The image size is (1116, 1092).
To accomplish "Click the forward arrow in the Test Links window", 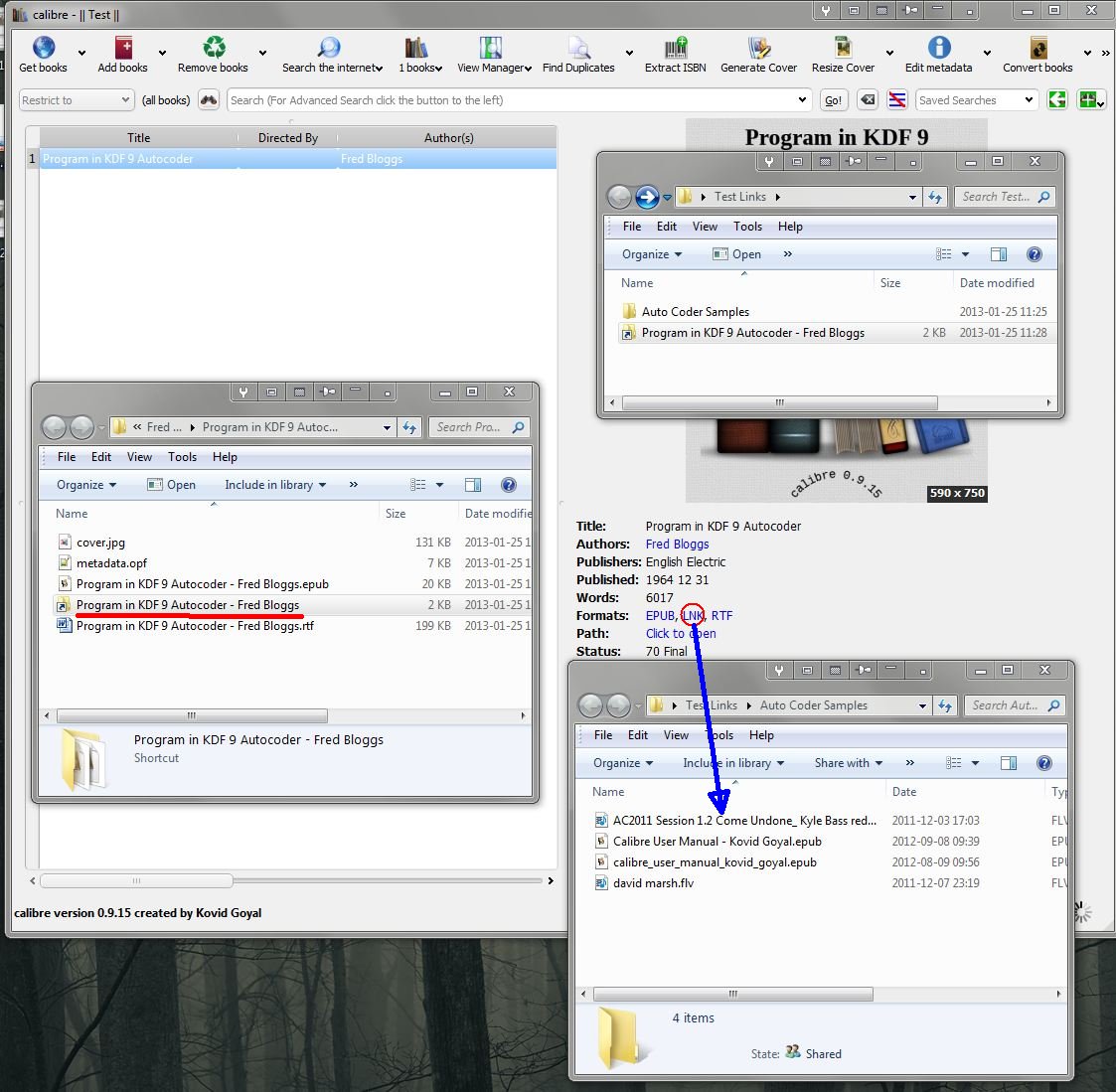I will [647, 197].
